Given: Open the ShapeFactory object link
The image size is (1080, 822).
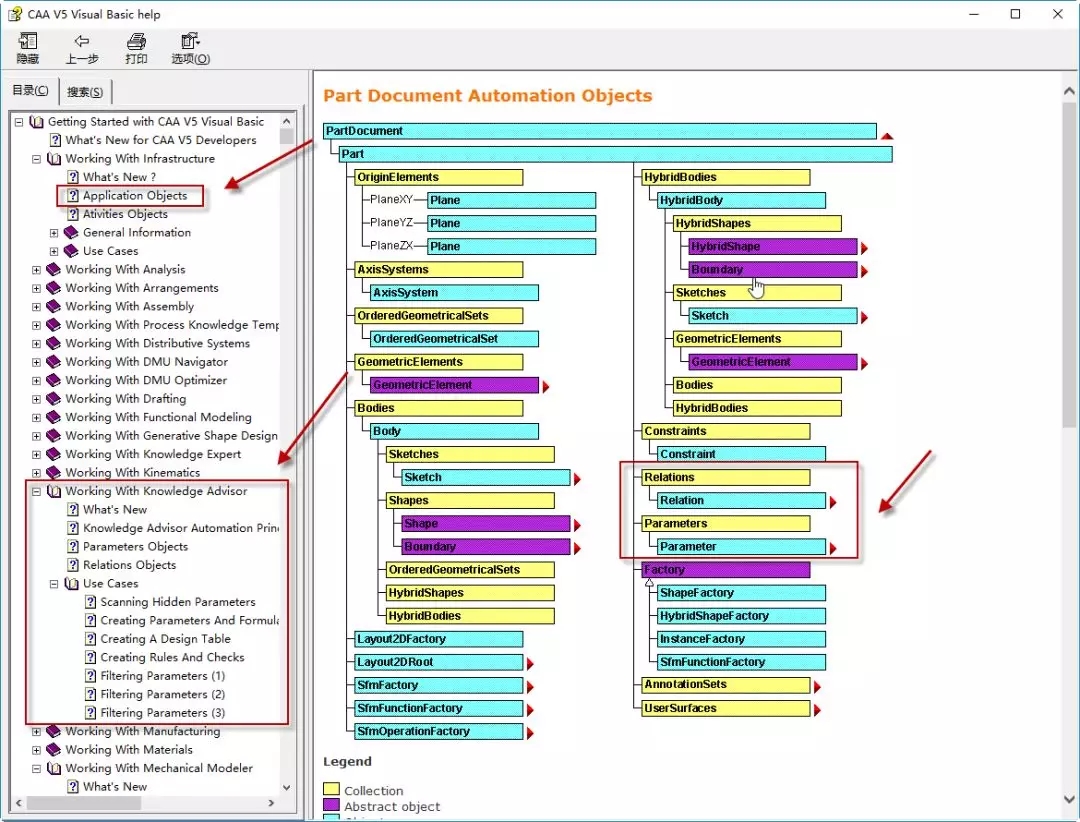Looking at the screenshot, I should point(741,593).
